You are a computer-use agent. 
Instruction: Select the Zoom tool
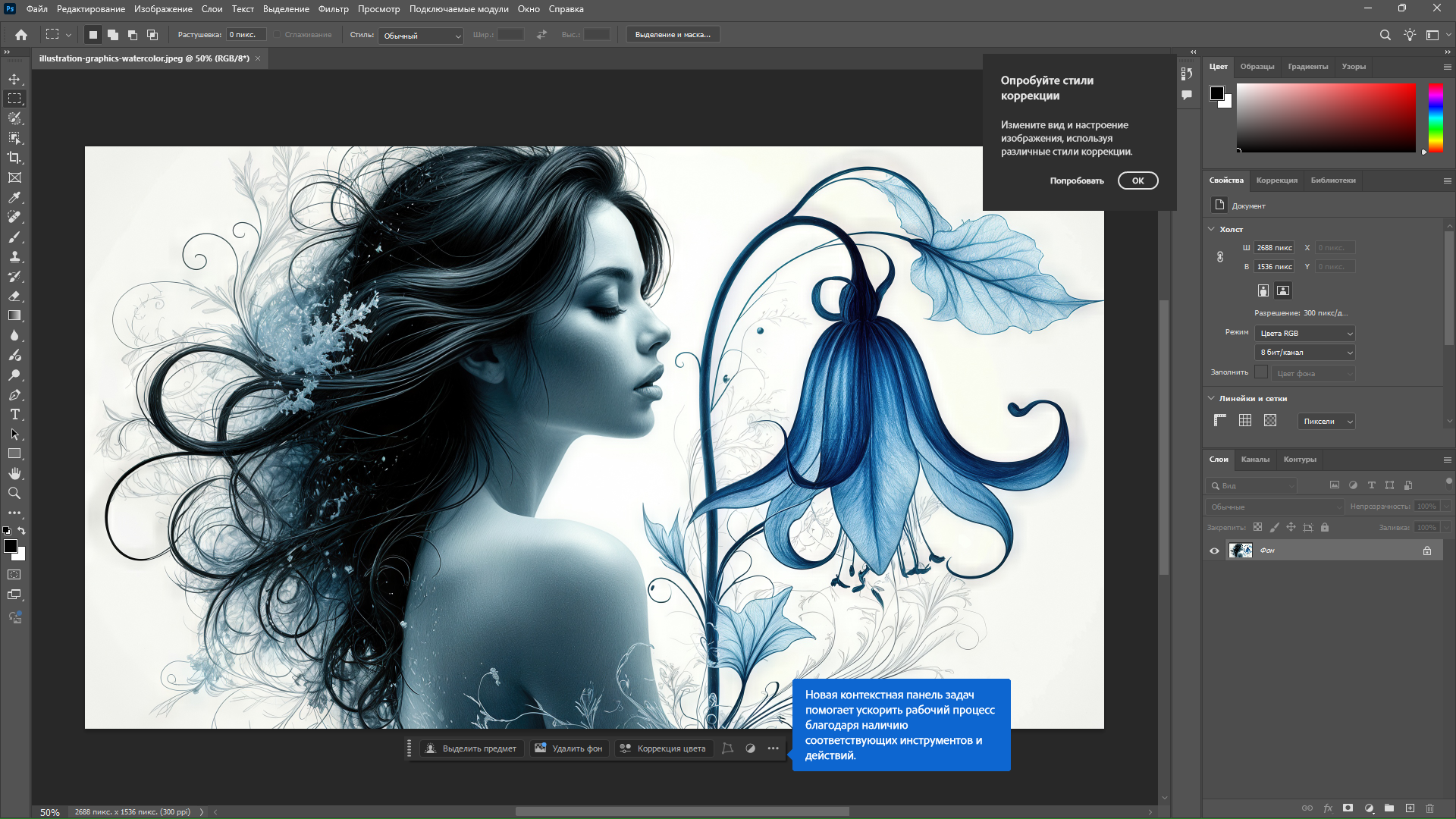click(14, 493)
